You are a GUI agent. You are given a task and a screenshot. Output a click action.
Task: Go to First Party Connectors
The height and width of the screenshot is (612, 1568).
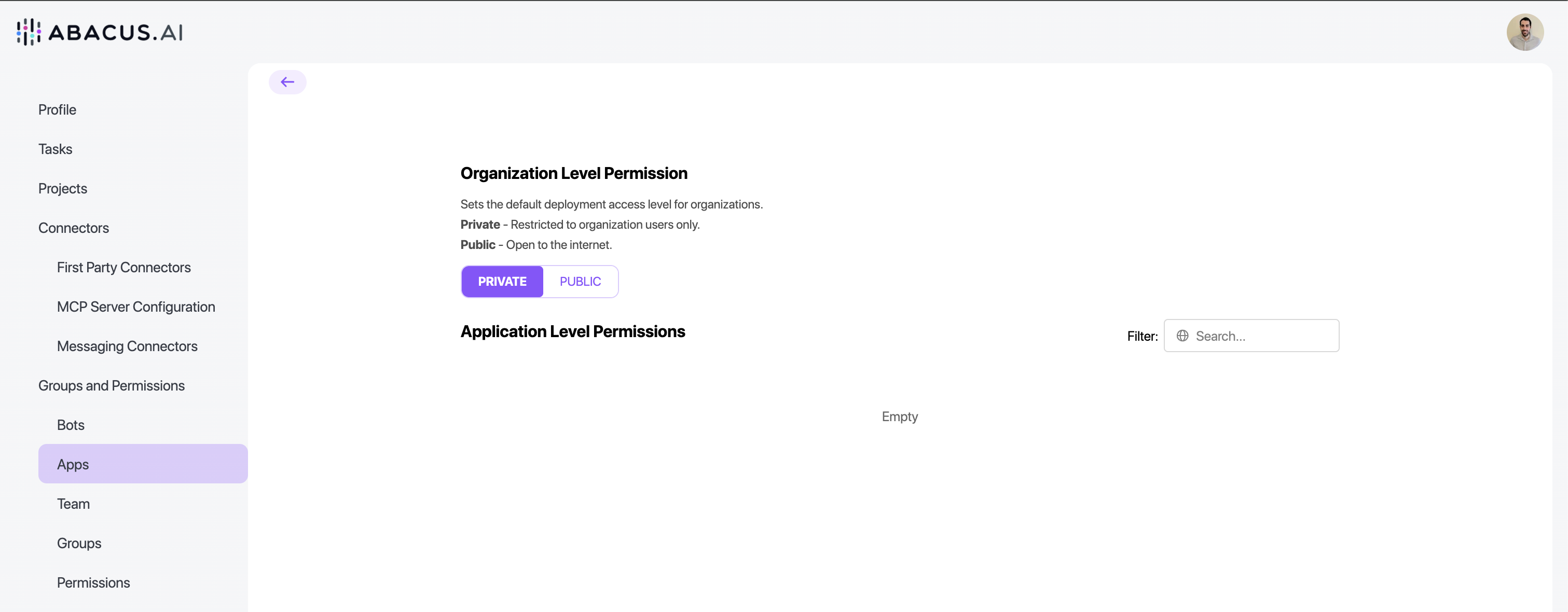pyautogui.click(x=123, y=267)
